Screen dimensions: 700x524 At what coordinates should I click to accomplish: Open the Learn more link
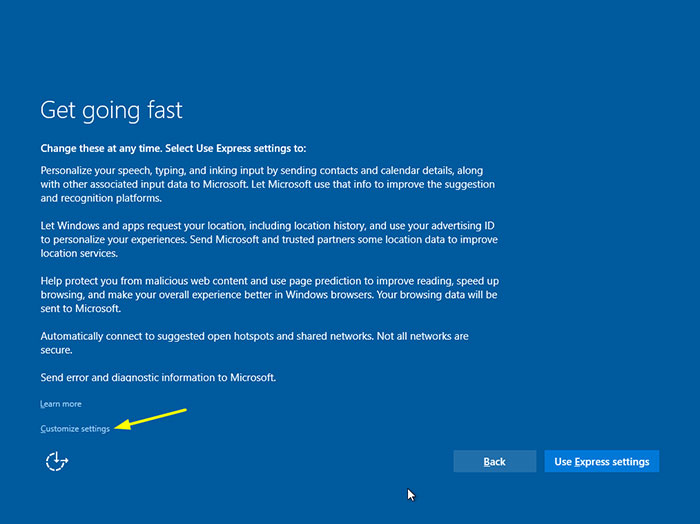61,404
